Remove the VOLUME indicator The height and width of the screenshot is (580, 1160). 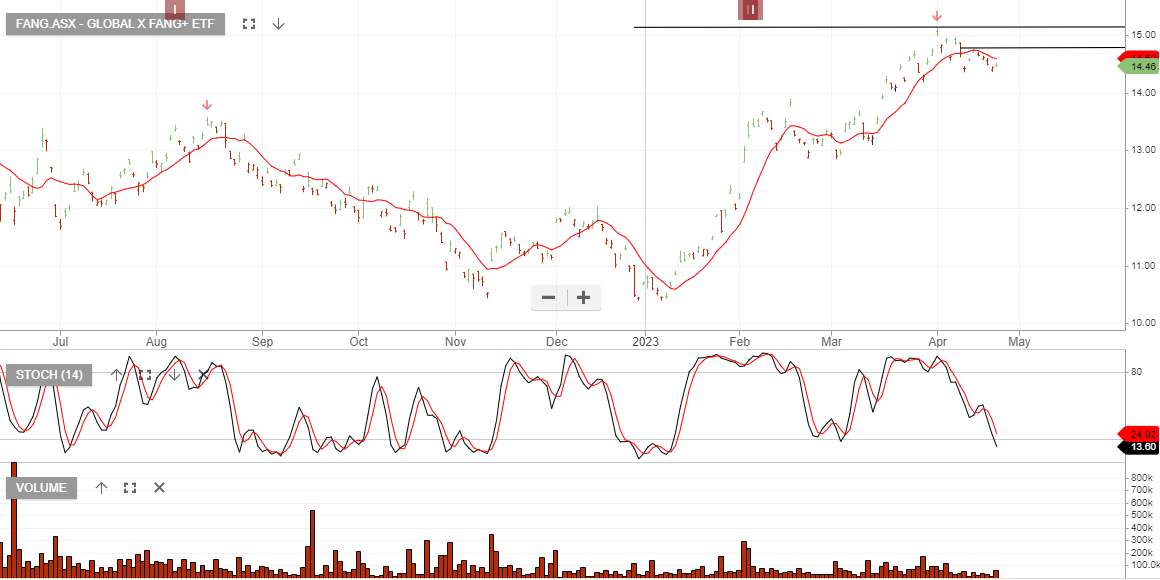(159, 488)
